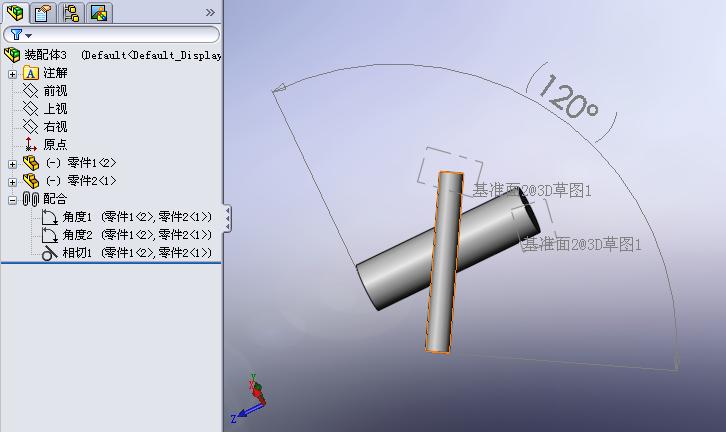Click the 上视 plane label

pyautogui.click(x=55, y=109)
